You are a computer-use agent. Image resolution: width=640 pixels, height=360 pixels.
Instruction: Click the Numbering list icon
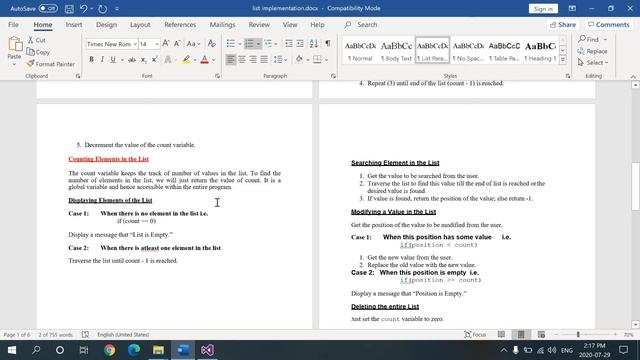pyautogui.click(x=249, y=43)
